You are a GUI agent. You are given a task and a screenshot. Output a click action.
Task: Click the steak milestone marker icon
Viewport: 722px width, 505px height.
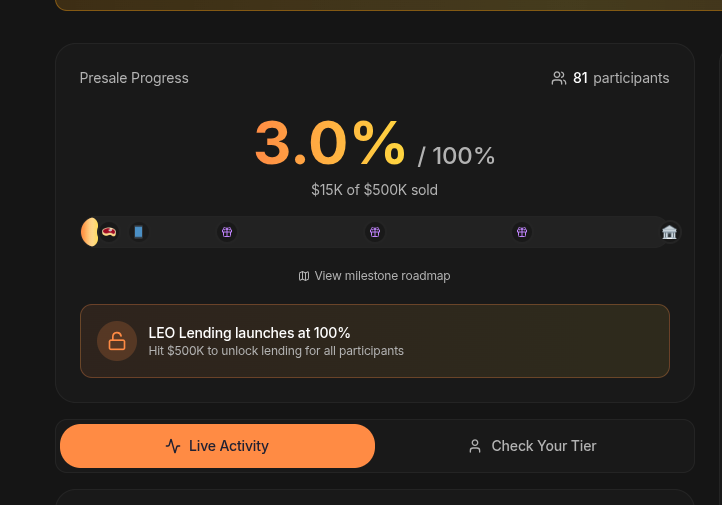[109, 232]
